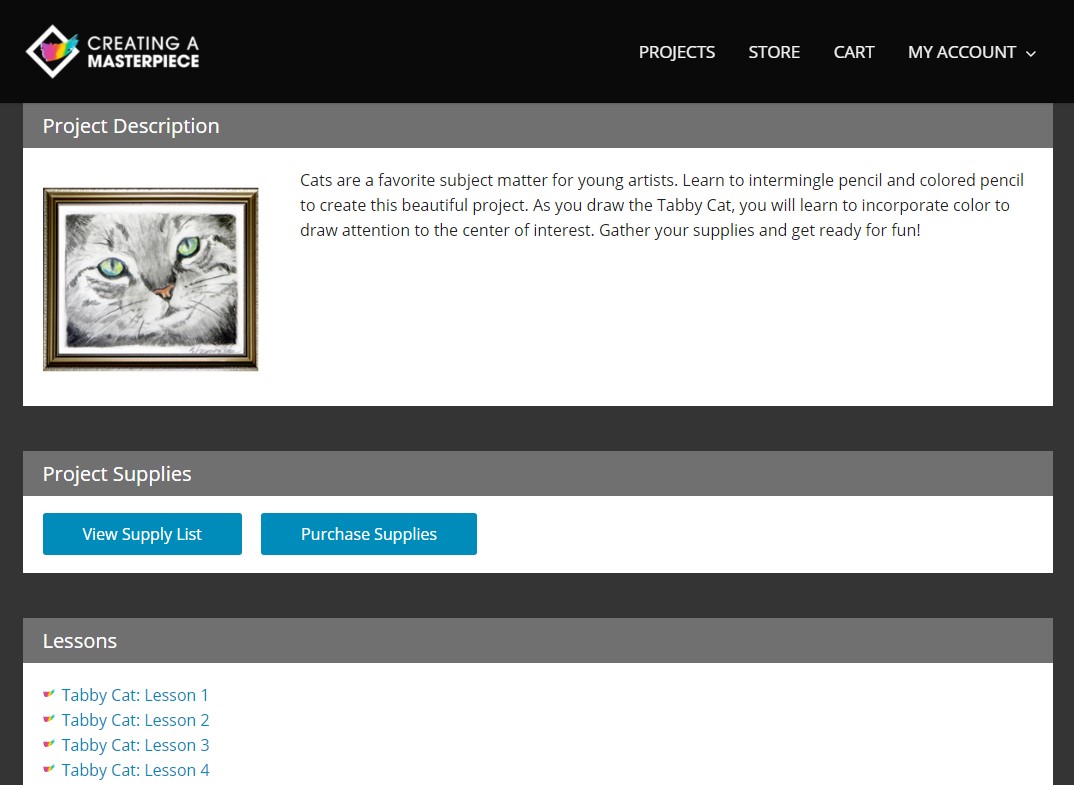This screenshot has height=785, width=1074.
Task: Click the palette icon beside Lesson 2
Action: (x=49, y=719)
